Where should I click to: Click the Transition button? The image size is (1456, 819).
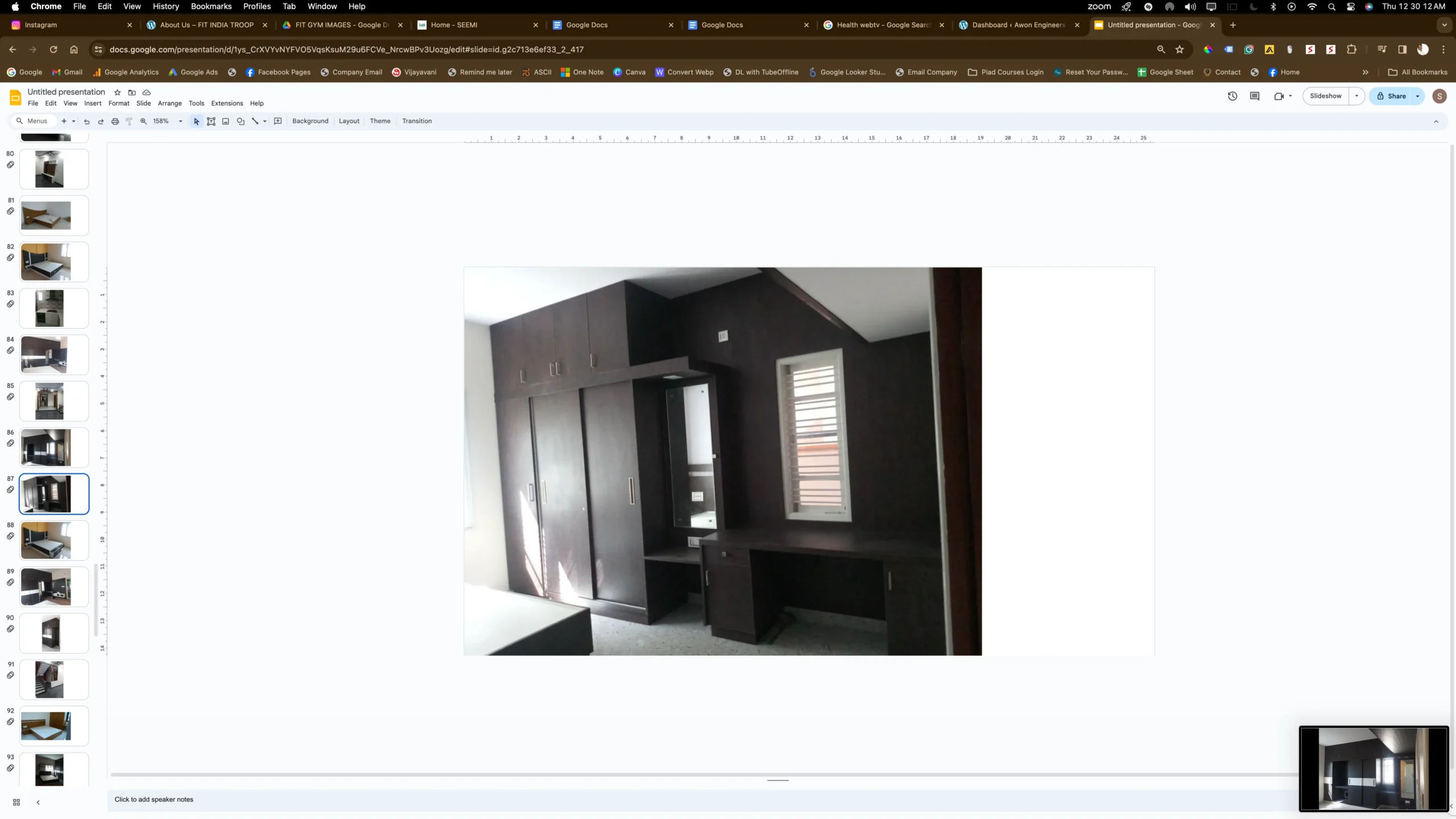pos(416,121)
